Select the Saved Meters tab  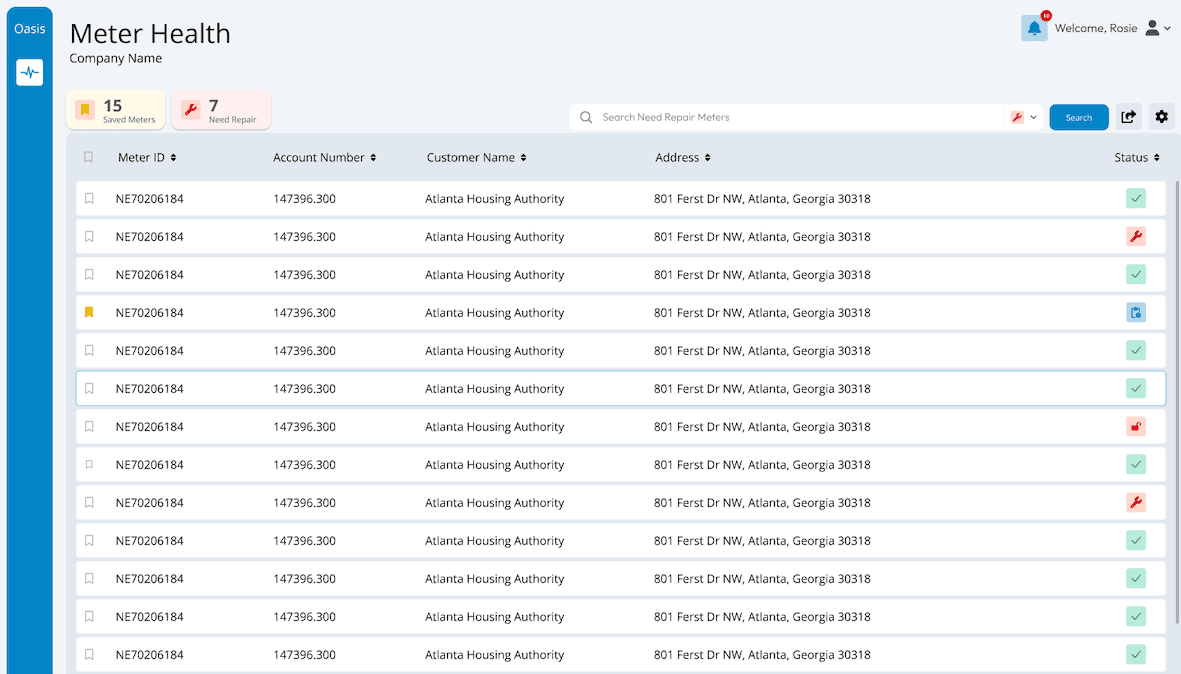point(116,110)
